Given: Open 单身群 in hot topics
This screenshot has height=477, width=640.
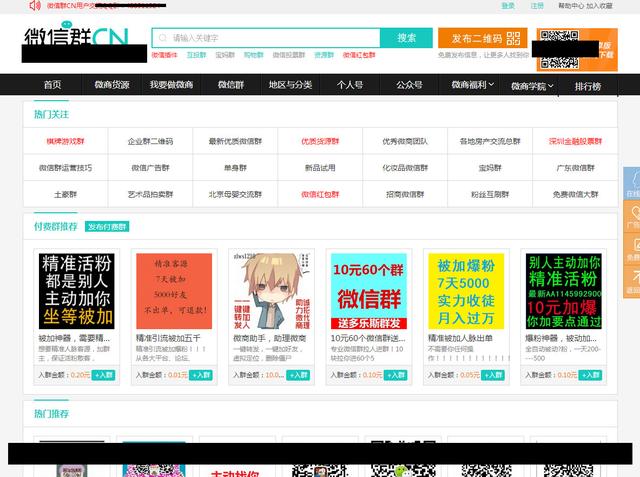Looking at the screenshot, I should (x=235, y=168).
